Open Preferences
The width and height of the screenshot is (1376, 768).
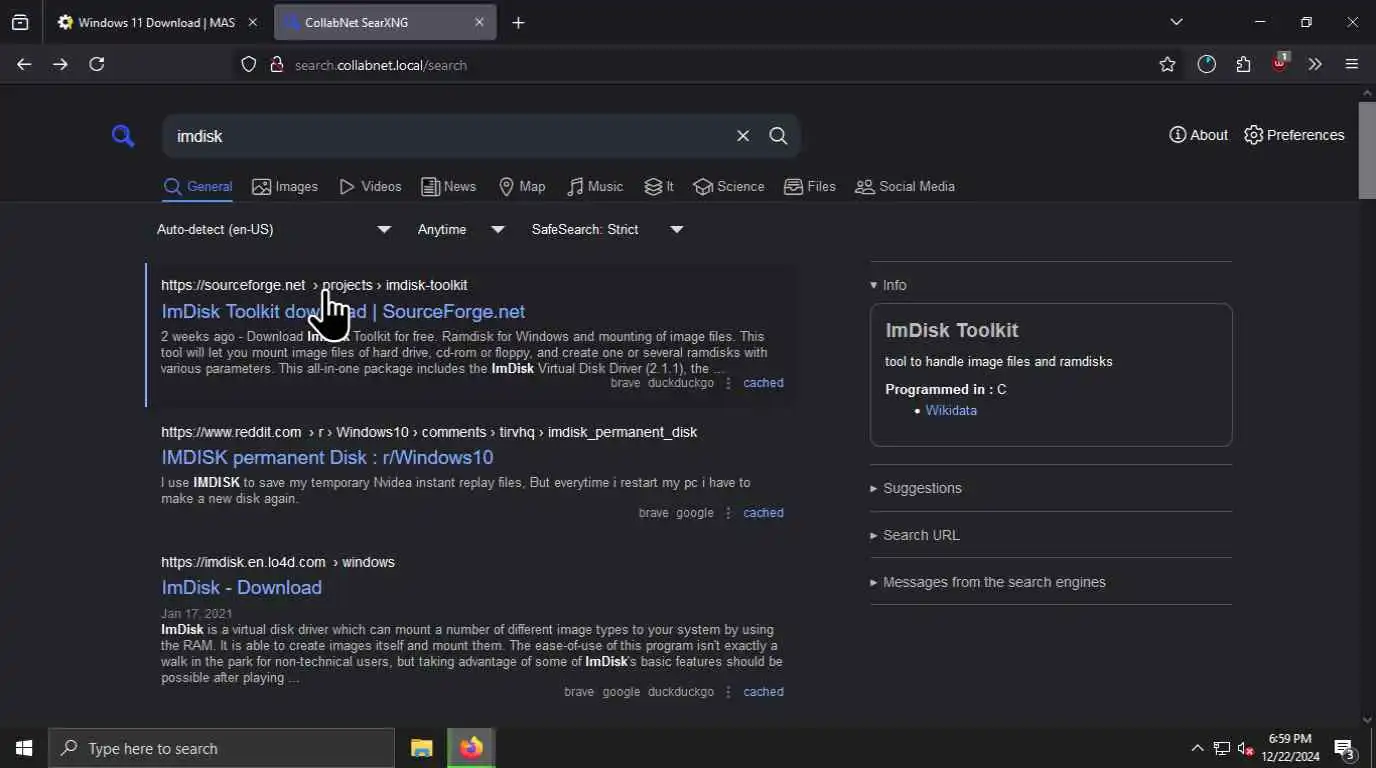pyautogui.click(x=1294, y=135)
